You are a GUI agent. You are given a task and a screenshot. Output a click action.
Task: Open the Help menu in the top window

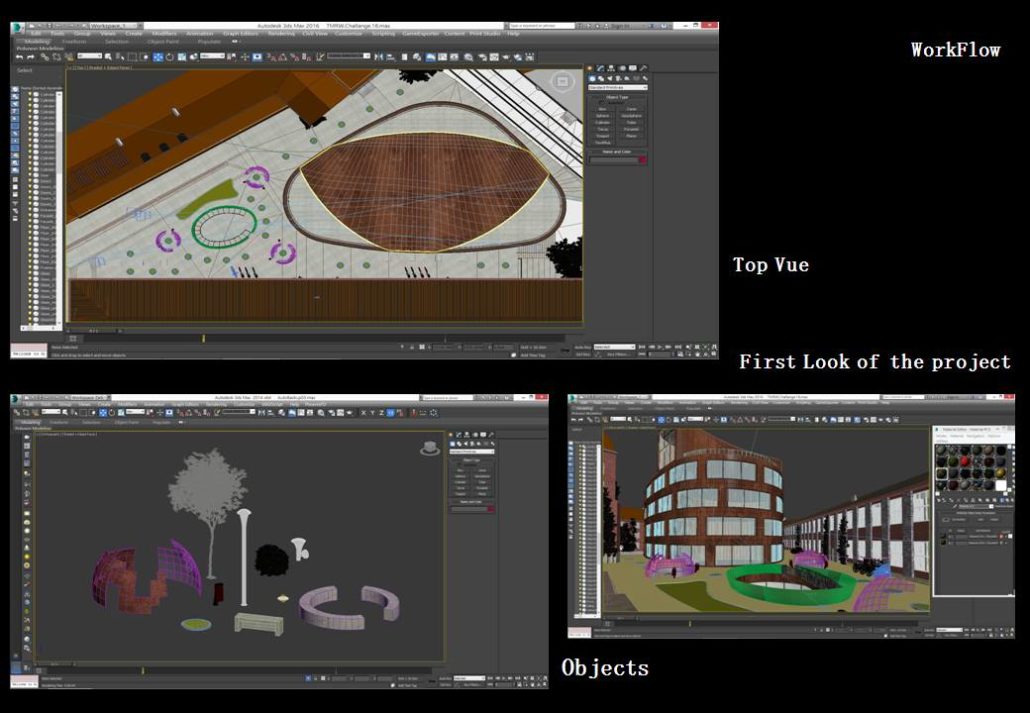(514, 34)
